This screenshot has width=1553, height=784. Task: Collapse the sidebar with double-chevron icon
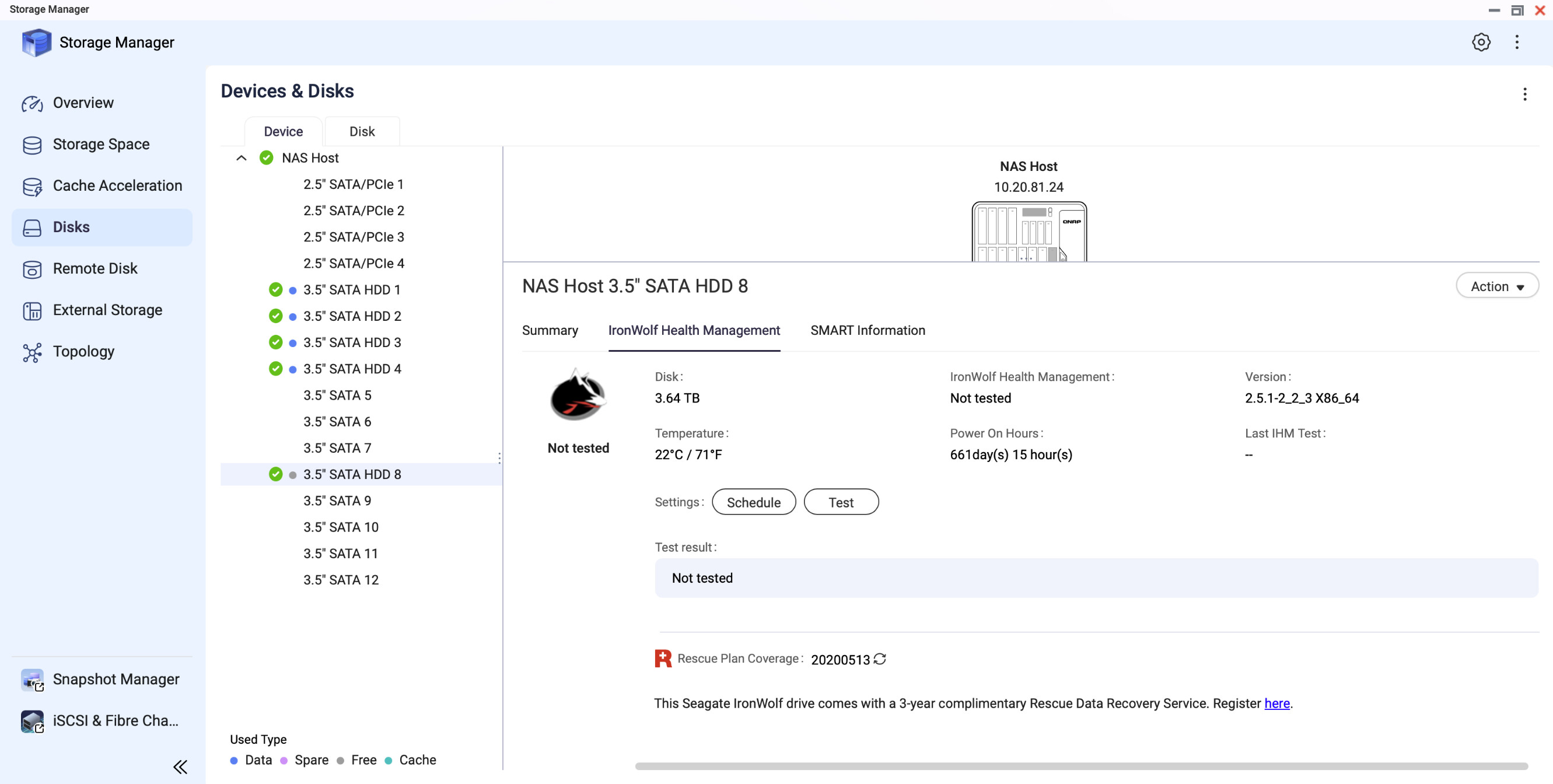(x=180, y=766)
